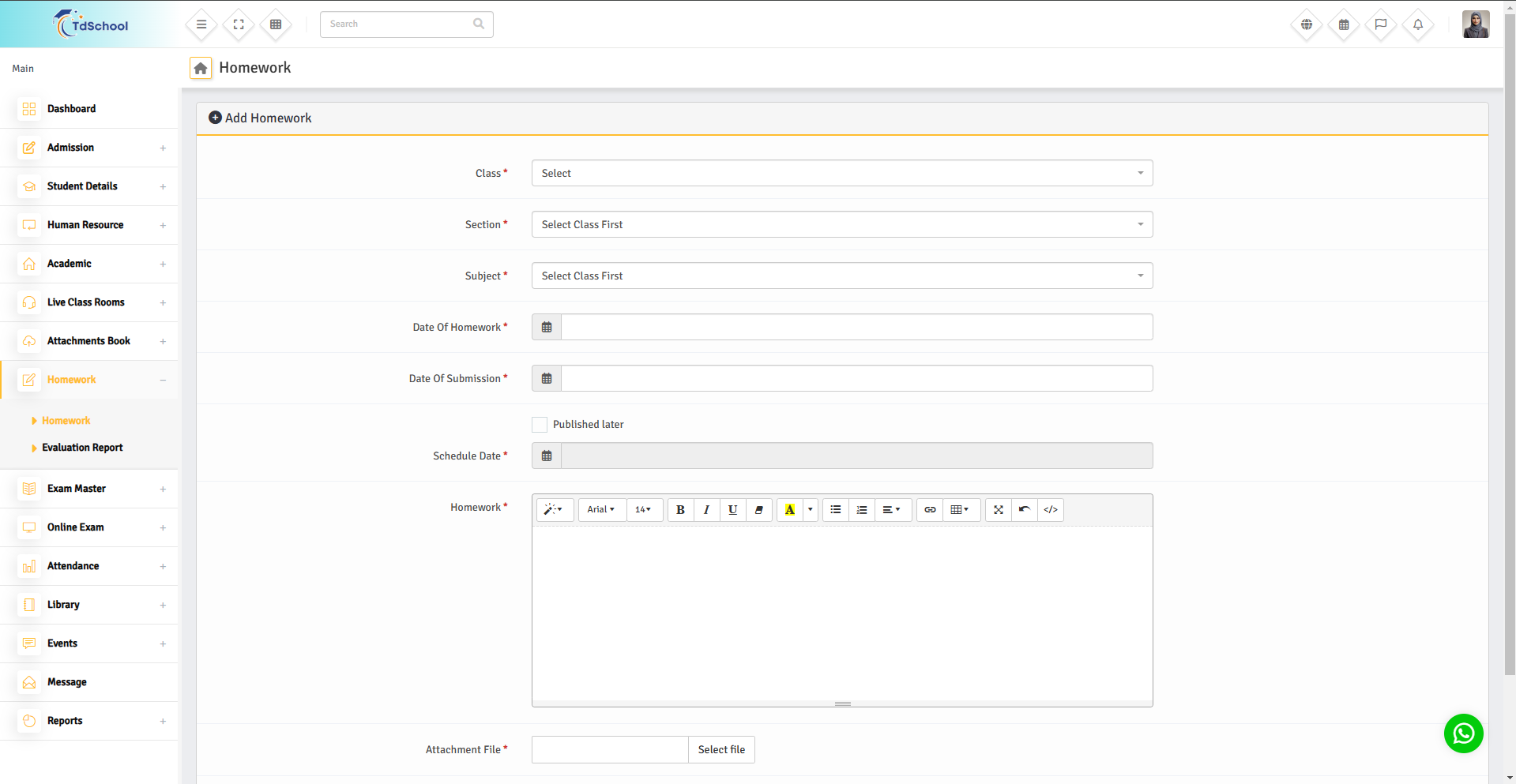Open the Class dropdown

coord(841,174)
